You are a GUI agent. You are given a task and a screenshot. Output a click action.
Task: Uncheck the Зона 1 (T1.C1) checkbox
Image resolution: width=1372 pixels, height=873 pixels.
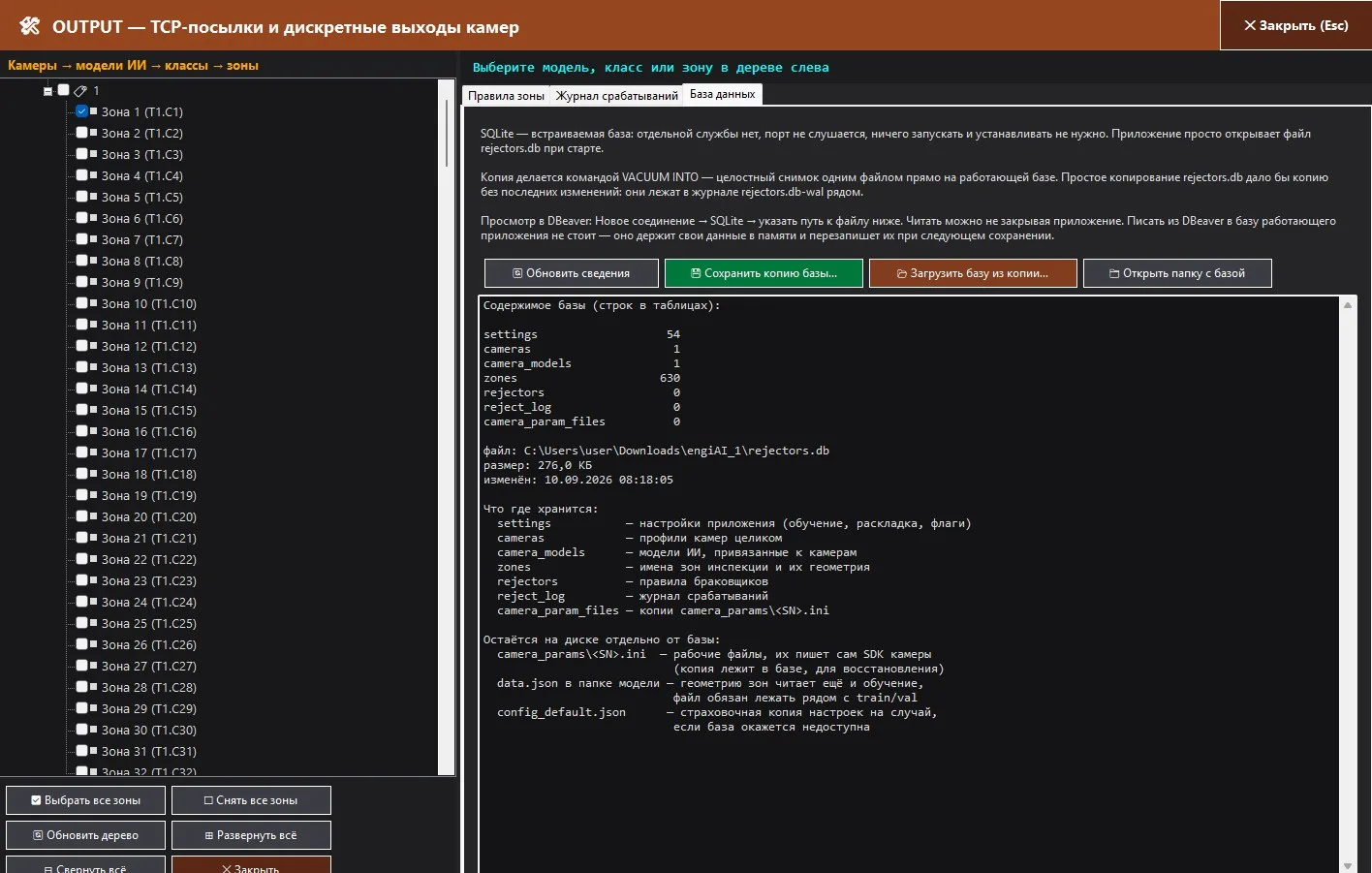pyautogui.click(x=82, y=111)
